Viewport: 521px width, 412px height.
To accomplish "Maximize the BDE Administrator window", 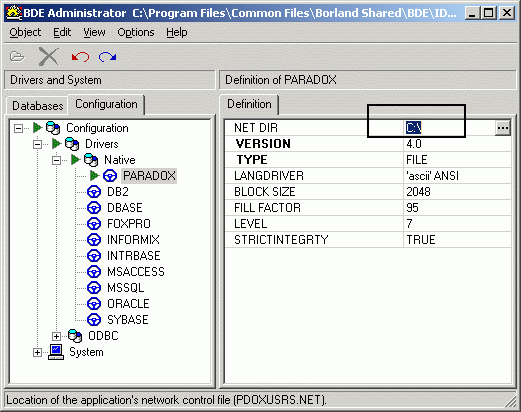I will coord(489,13).
